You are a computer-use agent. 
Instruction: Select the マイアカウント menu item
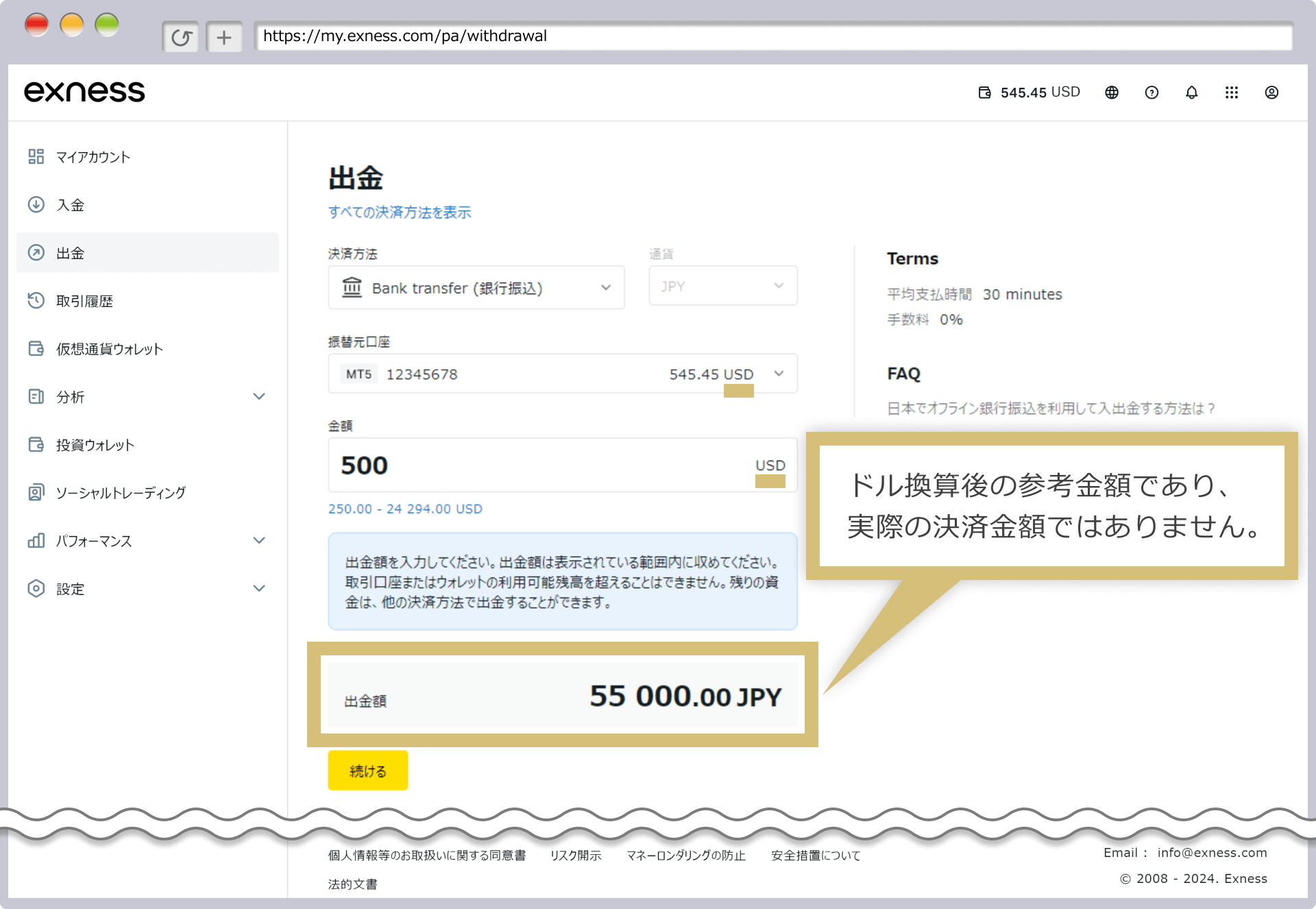[x=147, y=157]
